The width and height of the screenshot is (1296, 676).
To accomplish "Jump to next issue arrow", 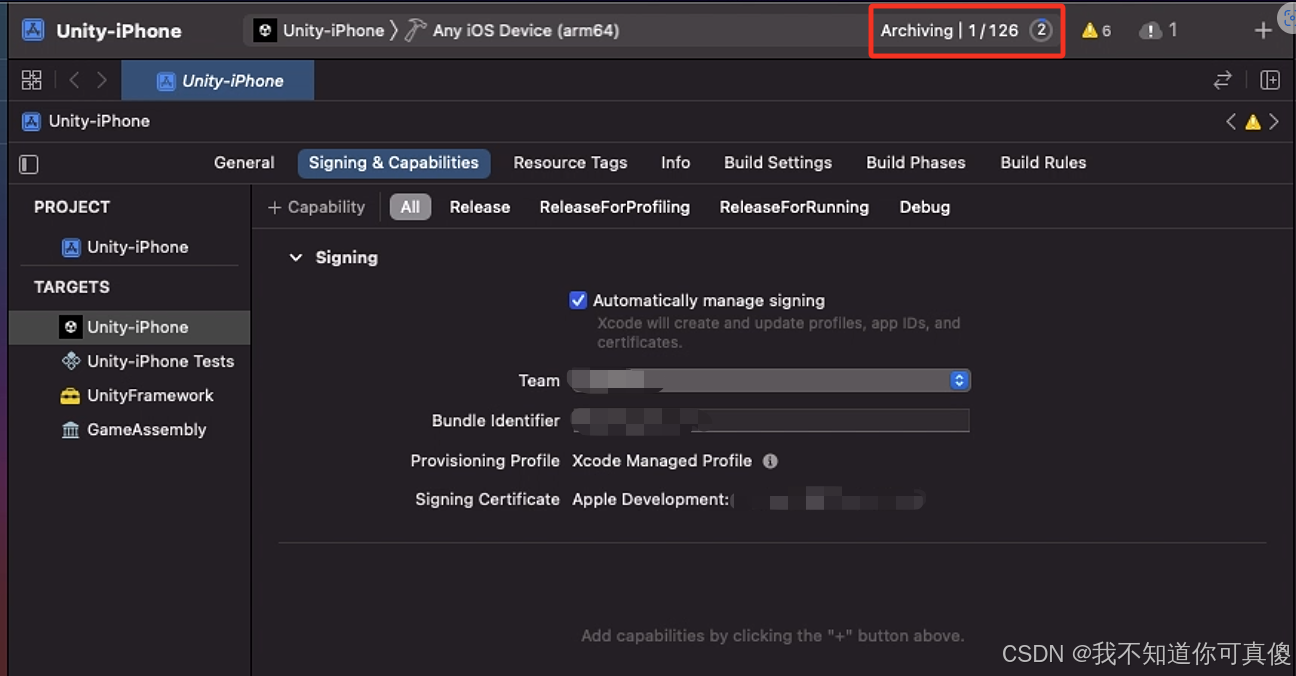I will point(1274,121).
